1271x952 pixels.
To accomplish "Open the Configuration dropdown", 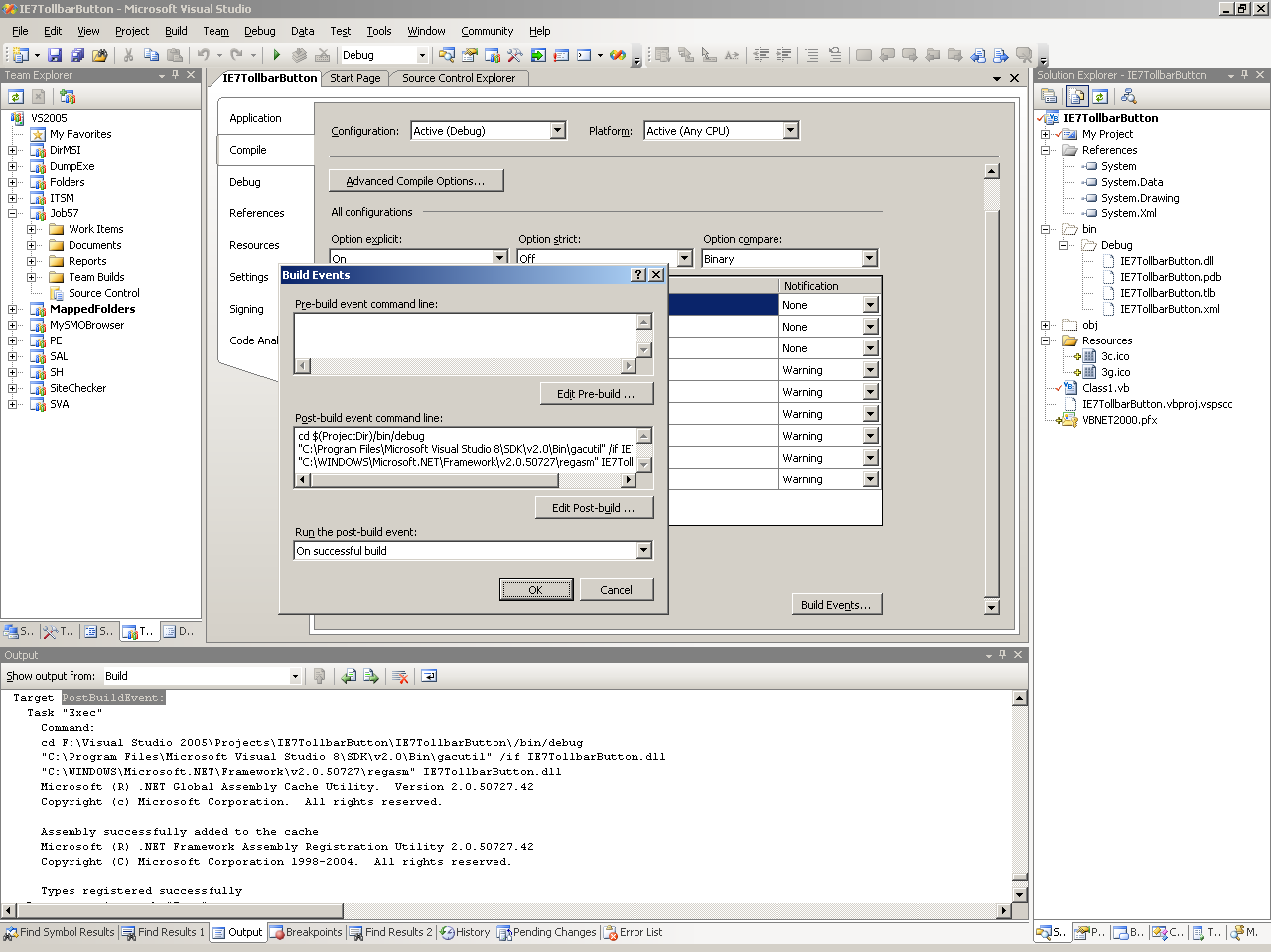I will coord(557,131).
